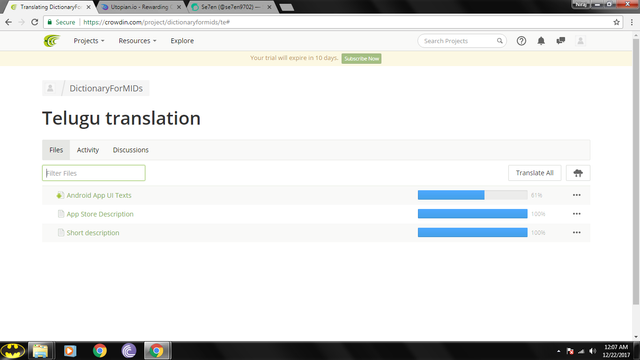Open options menu for Android App UI Texts
The width and height of the screenshot is (640, 360).
(576, 195)
